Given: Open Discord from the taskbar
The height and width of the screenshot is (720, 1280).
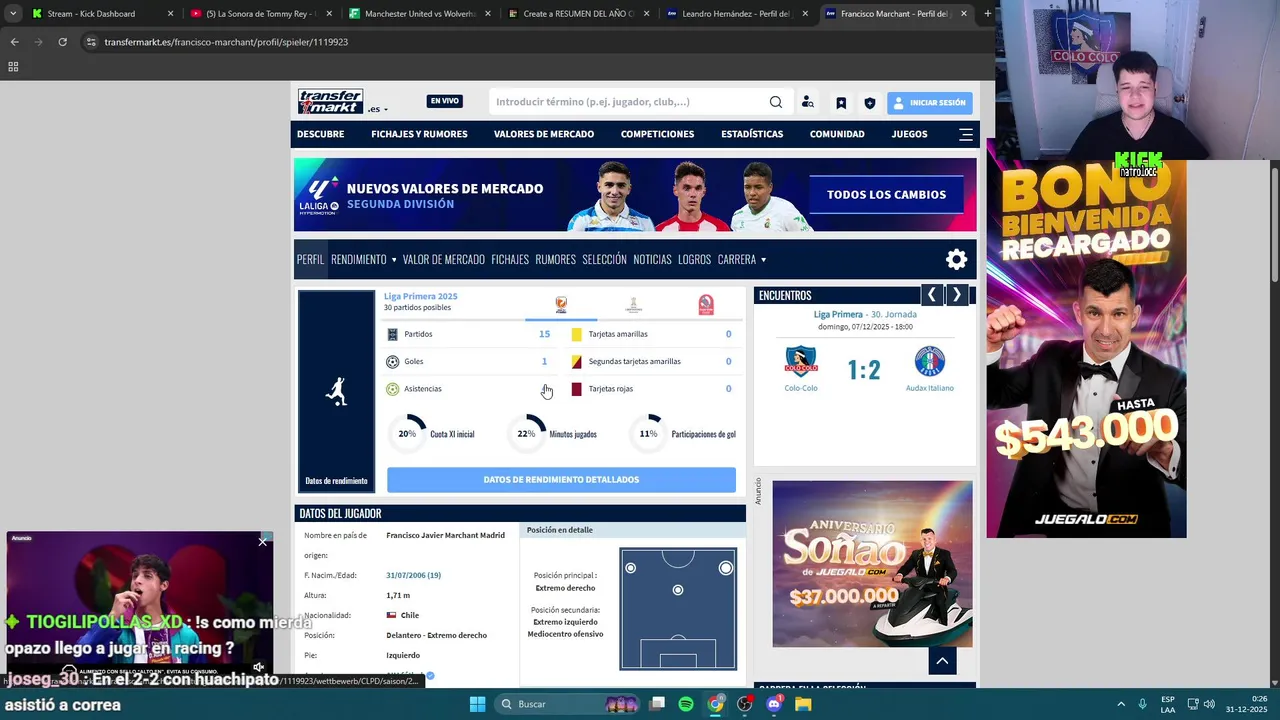Looking at the screenshot, I should (774, 704).
